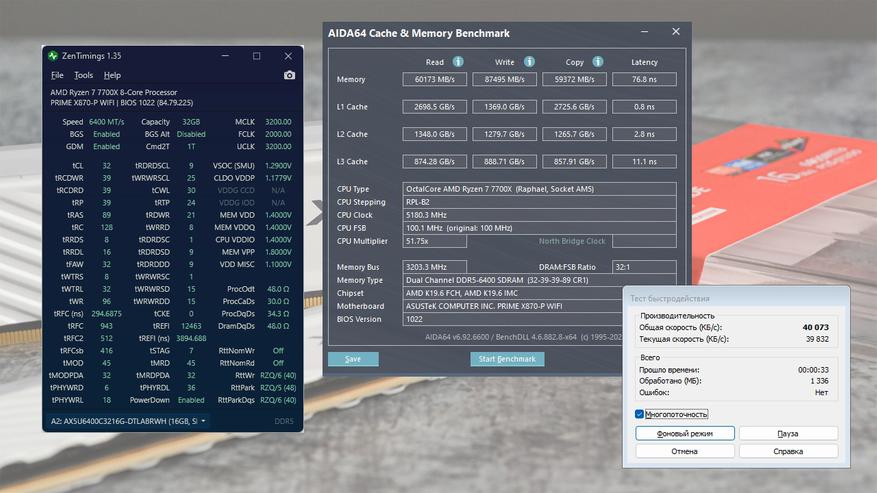Screen dimensions: 877x493
Task: Click the Отмена button
Action: 685,451
